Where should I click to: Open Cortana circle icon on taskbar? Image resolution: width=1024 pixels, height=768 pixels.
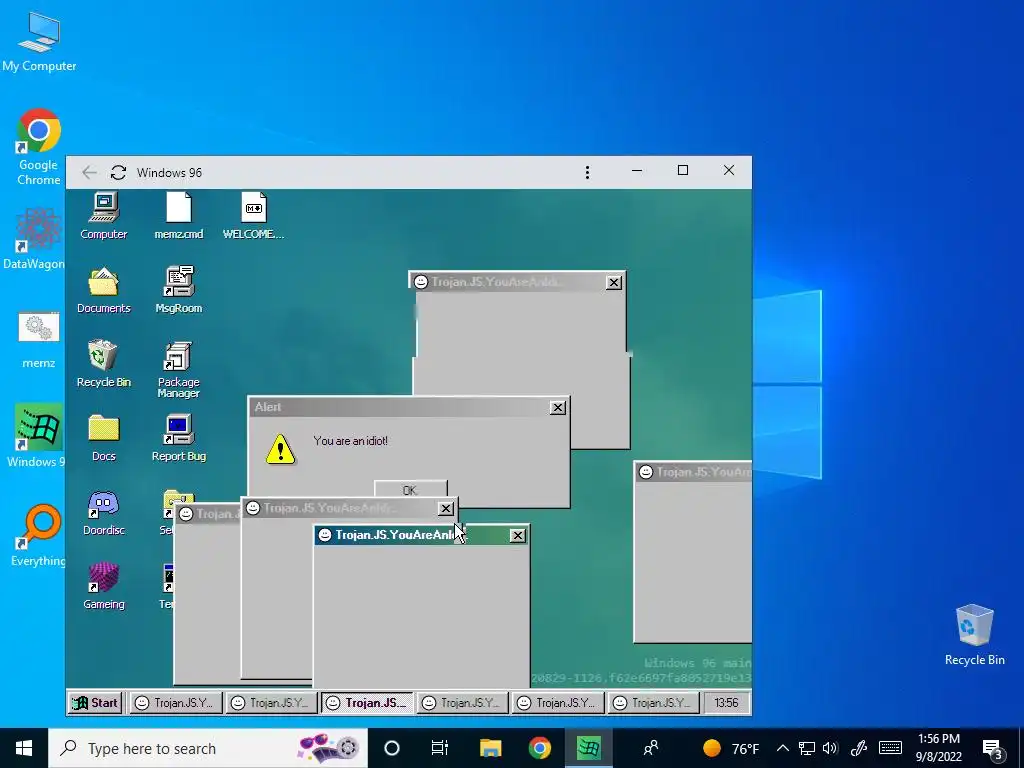coord(392,748)
